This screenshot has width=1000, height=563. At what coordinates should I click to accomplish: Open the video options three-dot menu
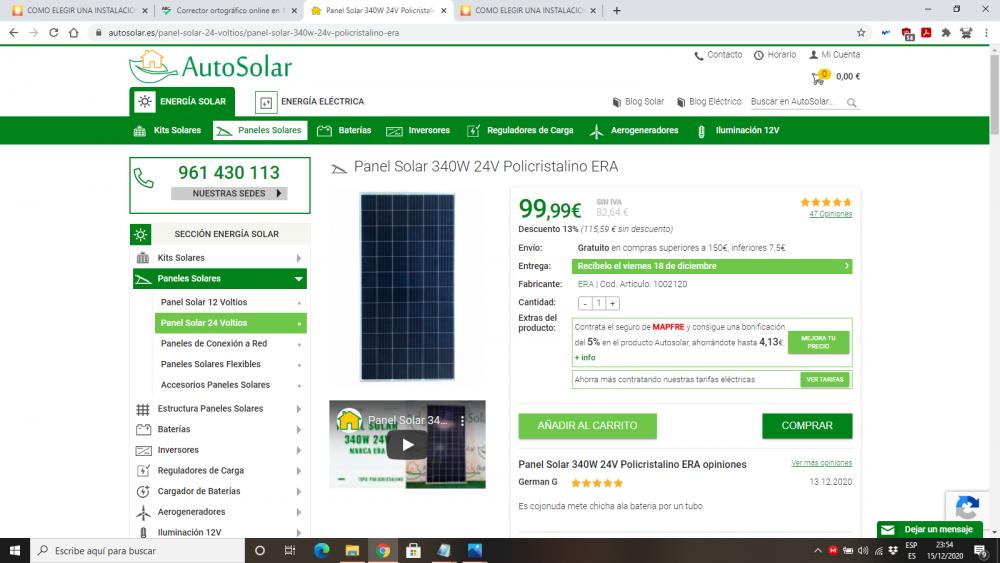(x=462, y=421)
